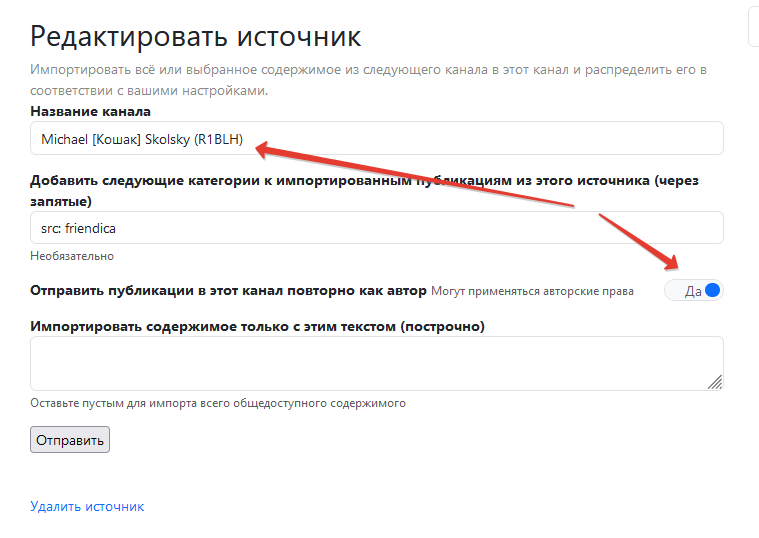Toggle the republish as author switch
This screenshot has width=759, height=538.
click(693, 290)
